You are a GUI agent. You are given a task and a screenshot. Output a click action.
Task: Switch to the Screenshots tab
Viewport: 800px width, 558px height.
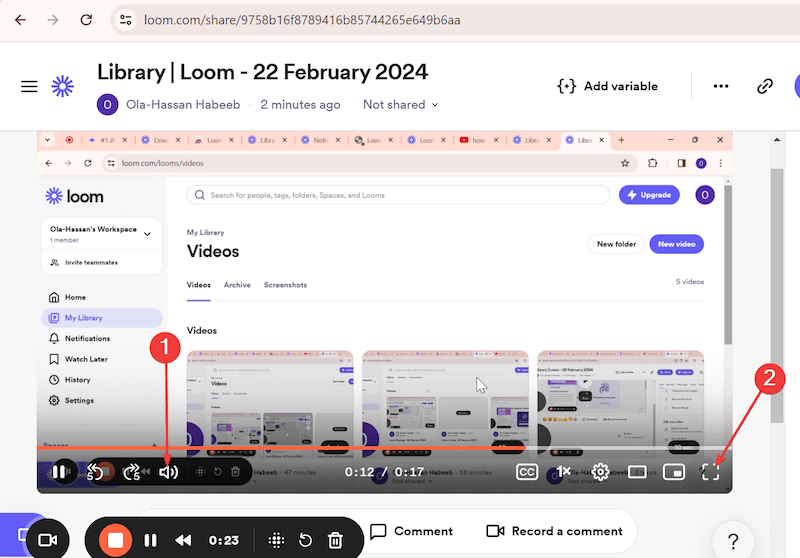click(285, 285)
